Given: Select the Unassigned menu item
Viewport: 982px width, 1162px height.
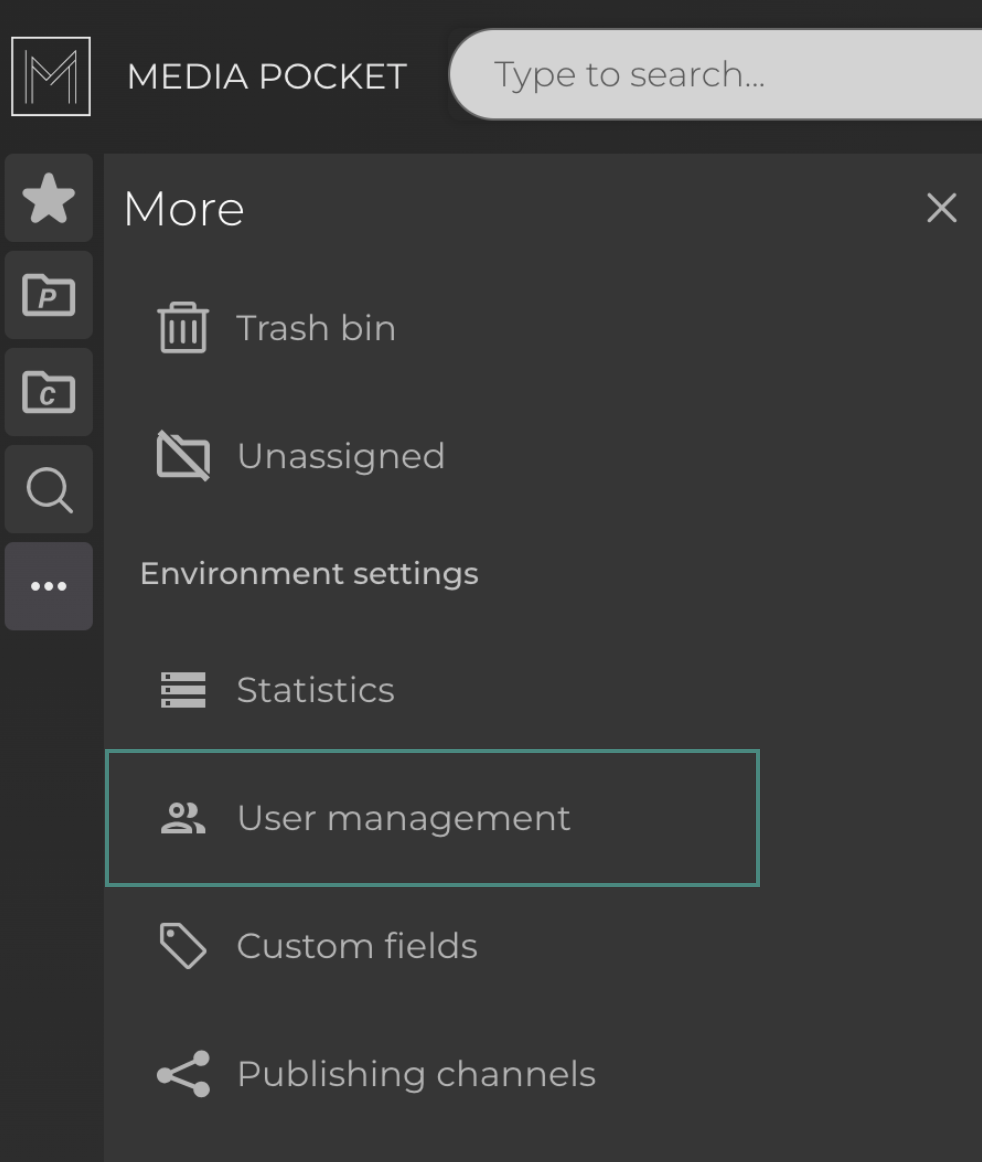Looking at the screenshot, I should 340,456.
